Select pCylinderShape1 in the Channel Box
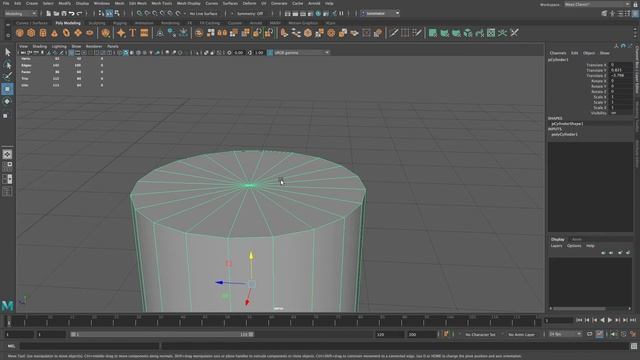The height and width of the screenshot is (360, 640). [x=567, y=123]
